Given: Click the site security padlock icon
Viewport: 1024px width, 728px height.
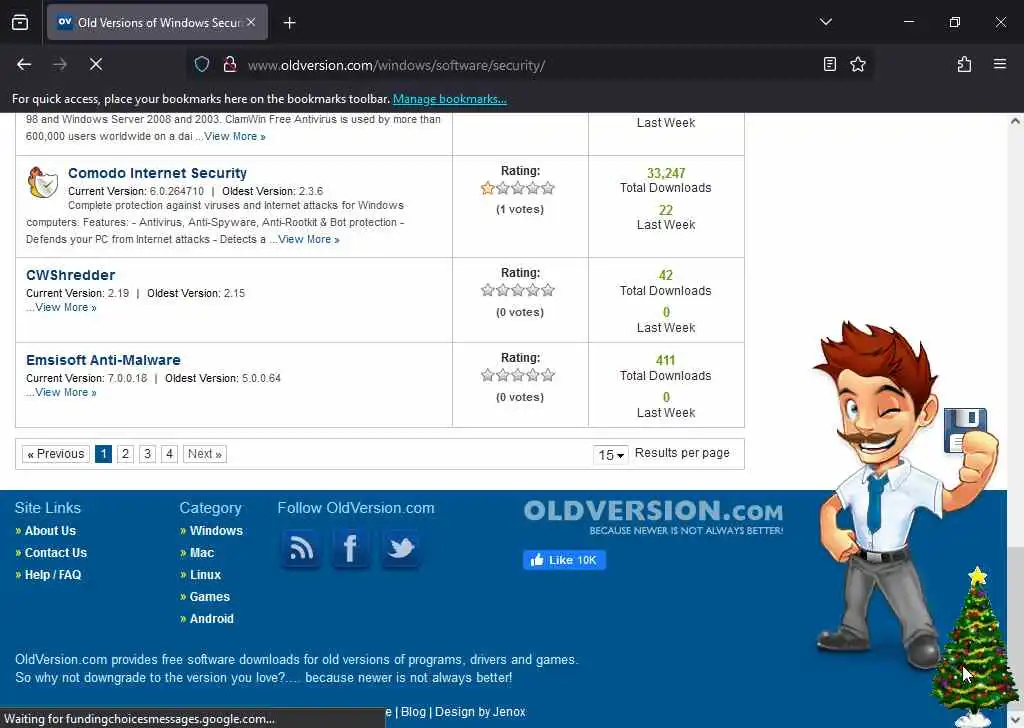Looking at the screenshot, I should coord(230,64).
